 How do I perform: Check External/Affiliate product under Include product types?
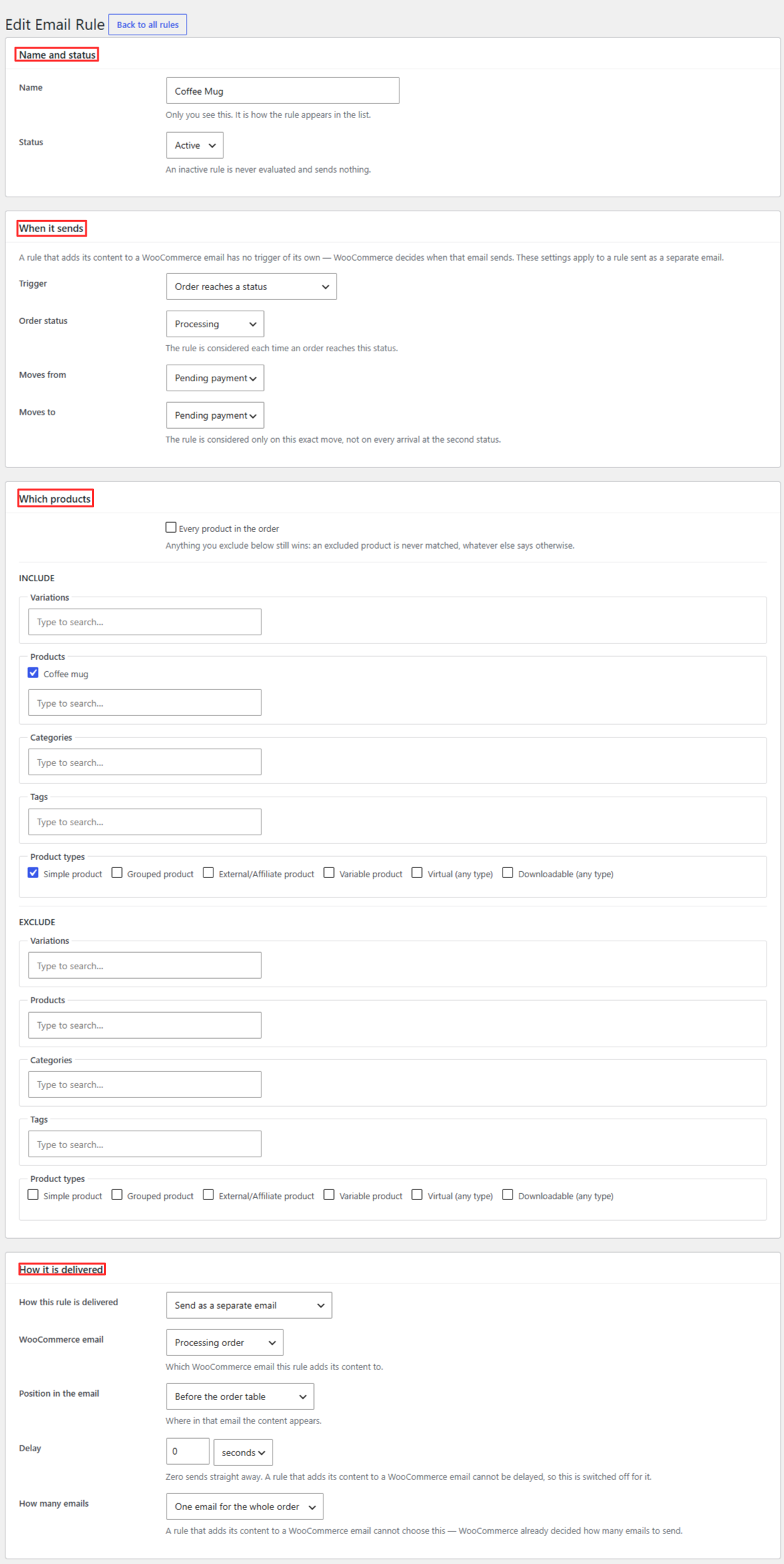point(208,873)
